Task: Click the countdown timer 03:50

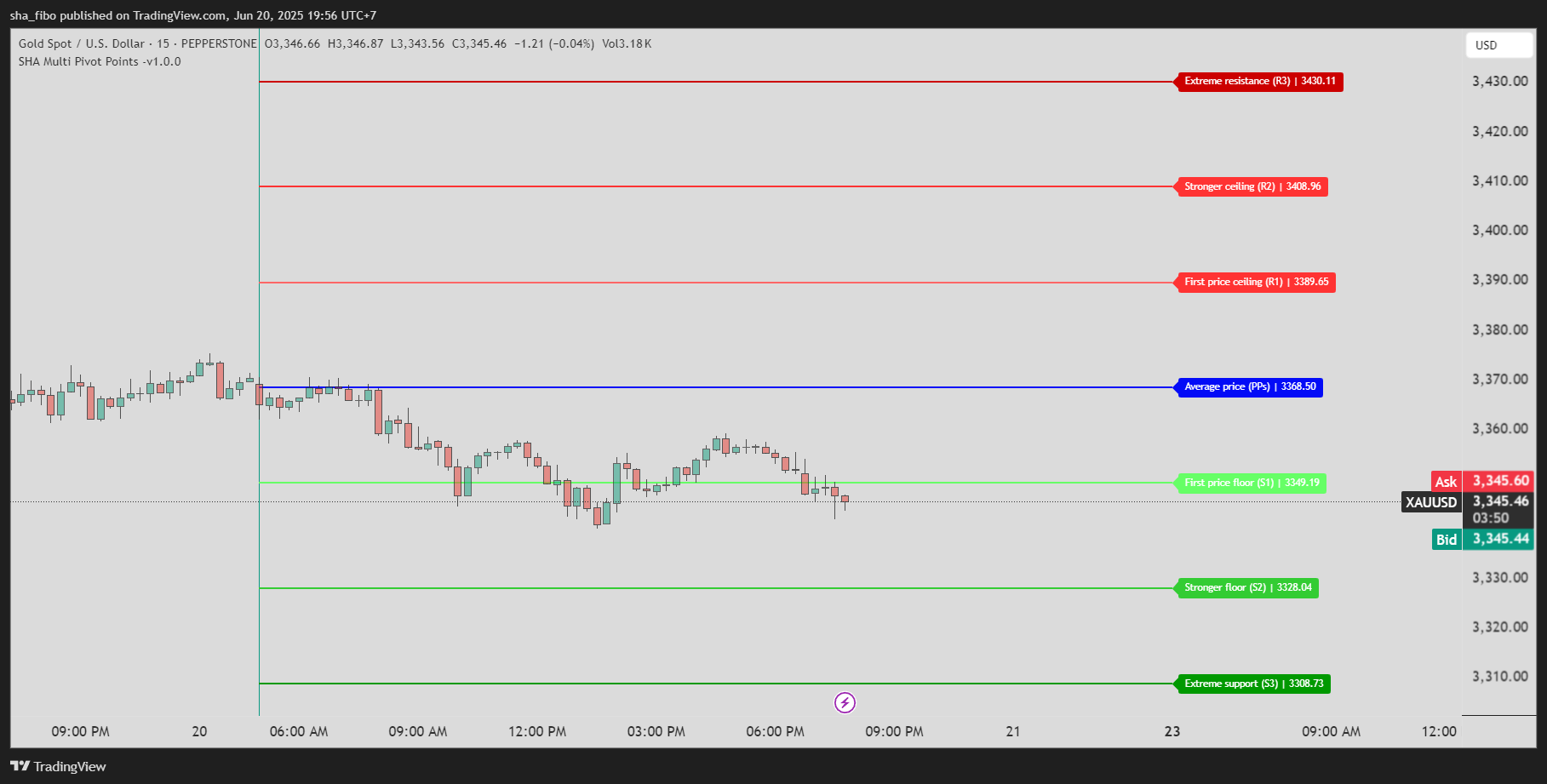Action: (1491, 518)
